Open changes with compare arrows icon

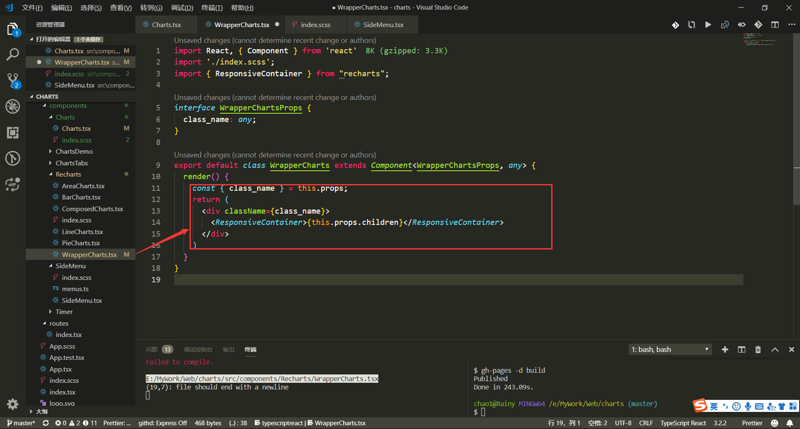691,24
